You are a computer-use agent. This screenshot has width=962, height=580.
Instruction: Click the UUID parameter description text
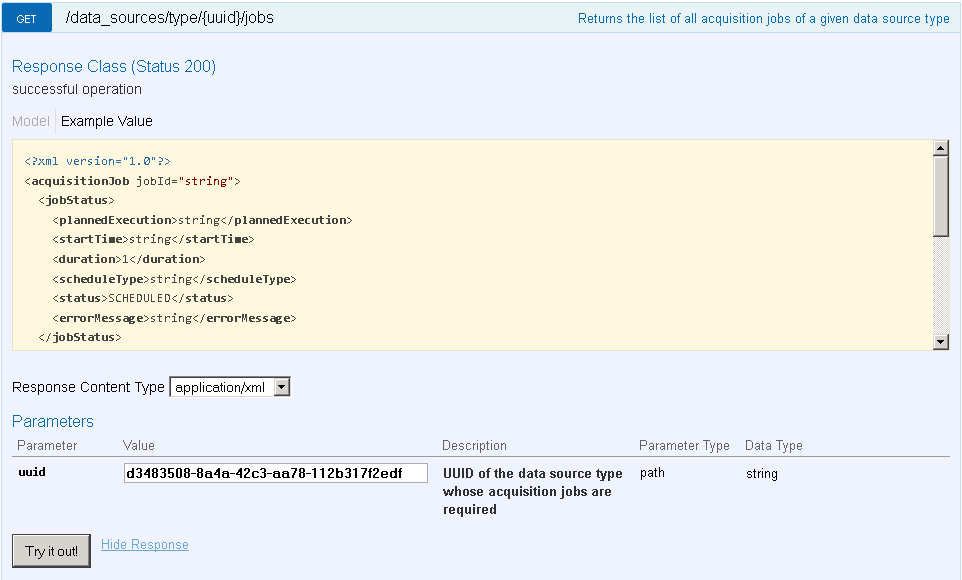pyautogui.click(x=532, y=491)
